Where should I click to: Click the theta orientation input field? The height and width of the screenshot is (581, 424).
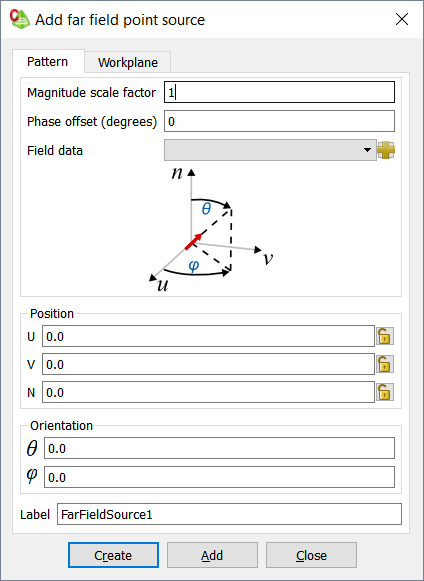point(219,448)
